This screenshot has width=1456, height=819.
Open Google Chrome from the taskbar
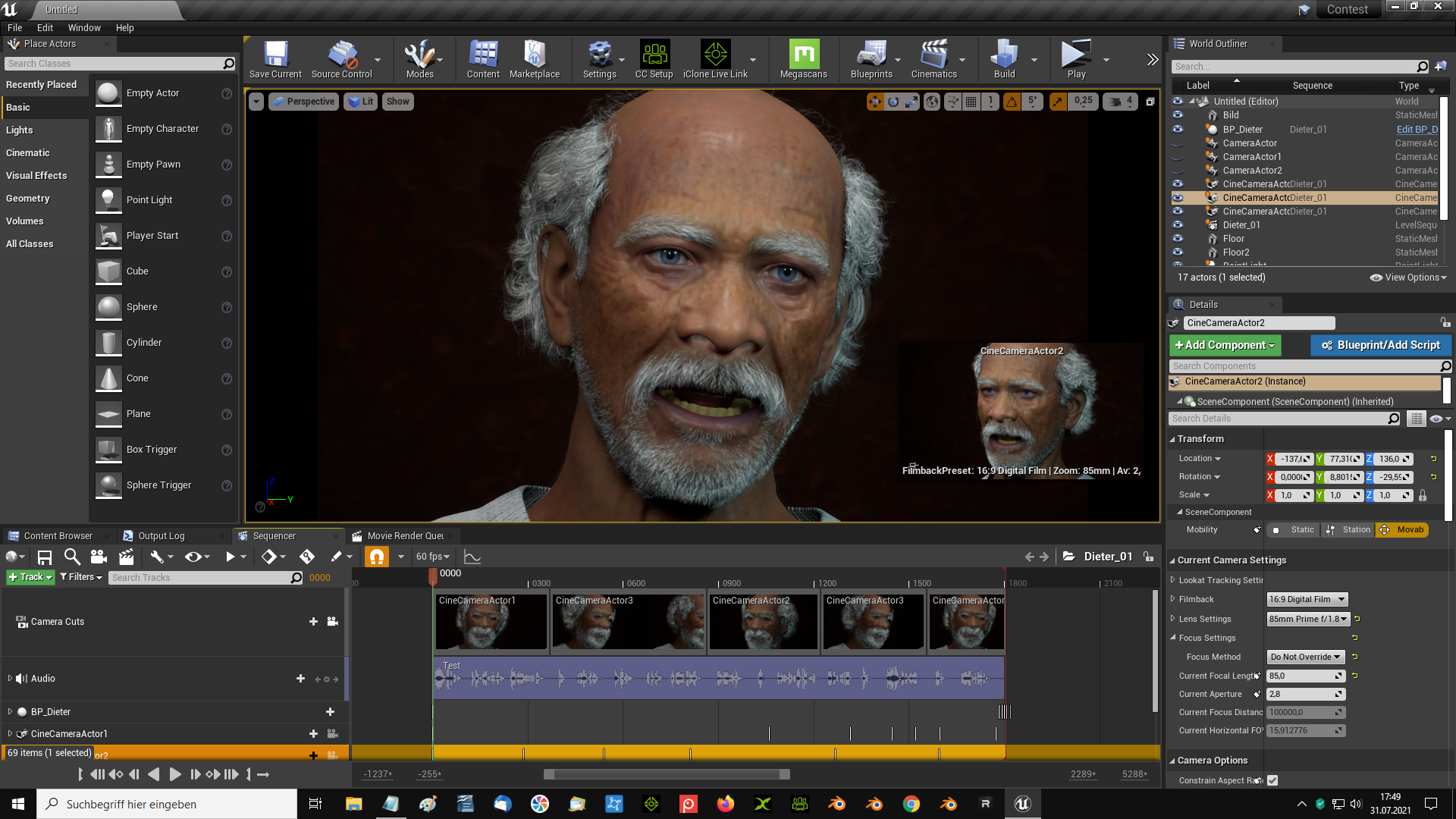912,804
